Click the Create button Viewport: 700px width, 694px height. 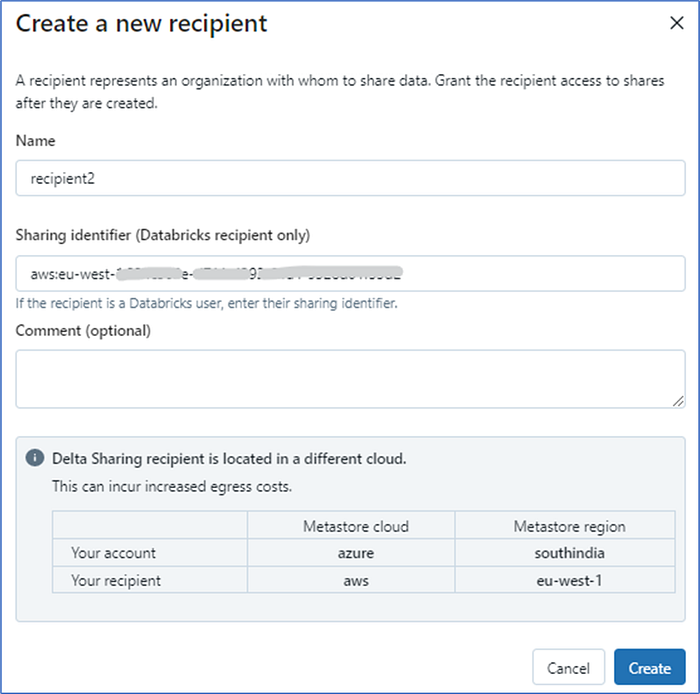(x=649, y=668)
